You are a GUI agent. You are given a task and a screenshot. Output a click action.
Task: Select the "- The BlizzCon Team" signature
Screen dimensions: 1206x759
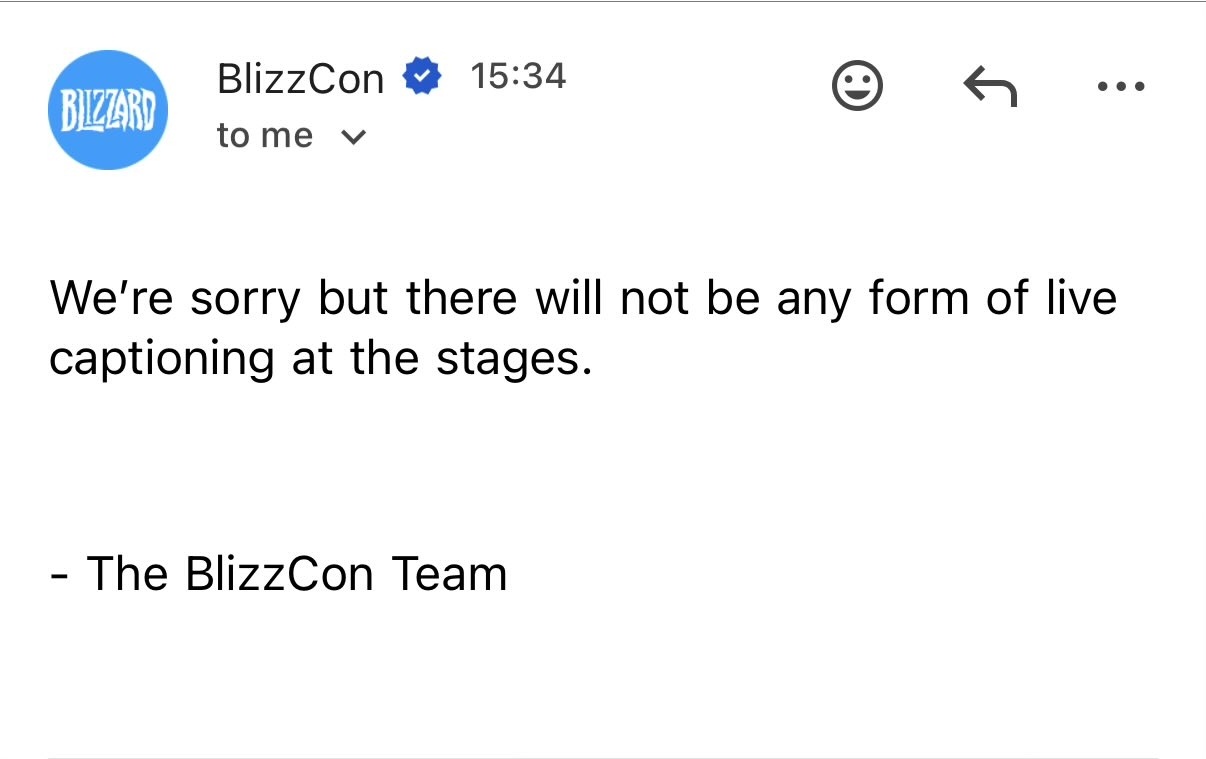tap(278, 574)
